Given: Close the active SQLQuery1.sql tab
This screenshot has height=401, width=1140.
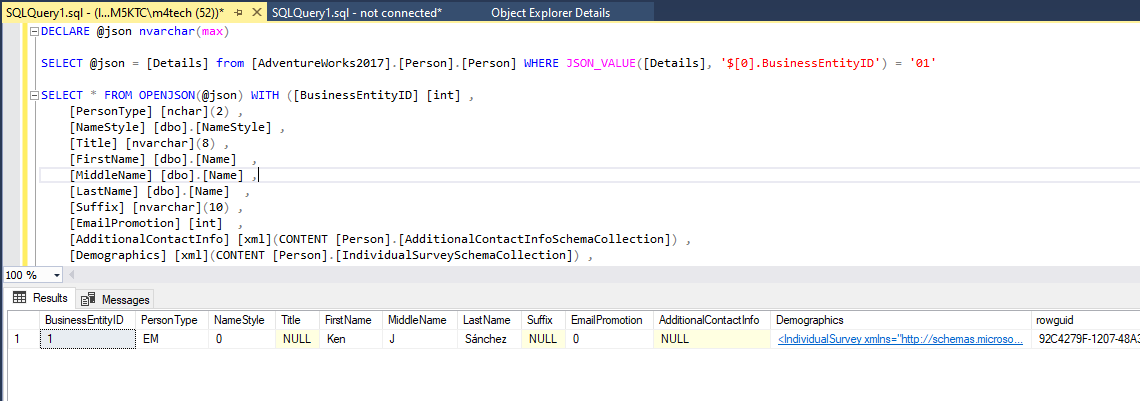Looking at the screenshot, I should tap(257, 12).
